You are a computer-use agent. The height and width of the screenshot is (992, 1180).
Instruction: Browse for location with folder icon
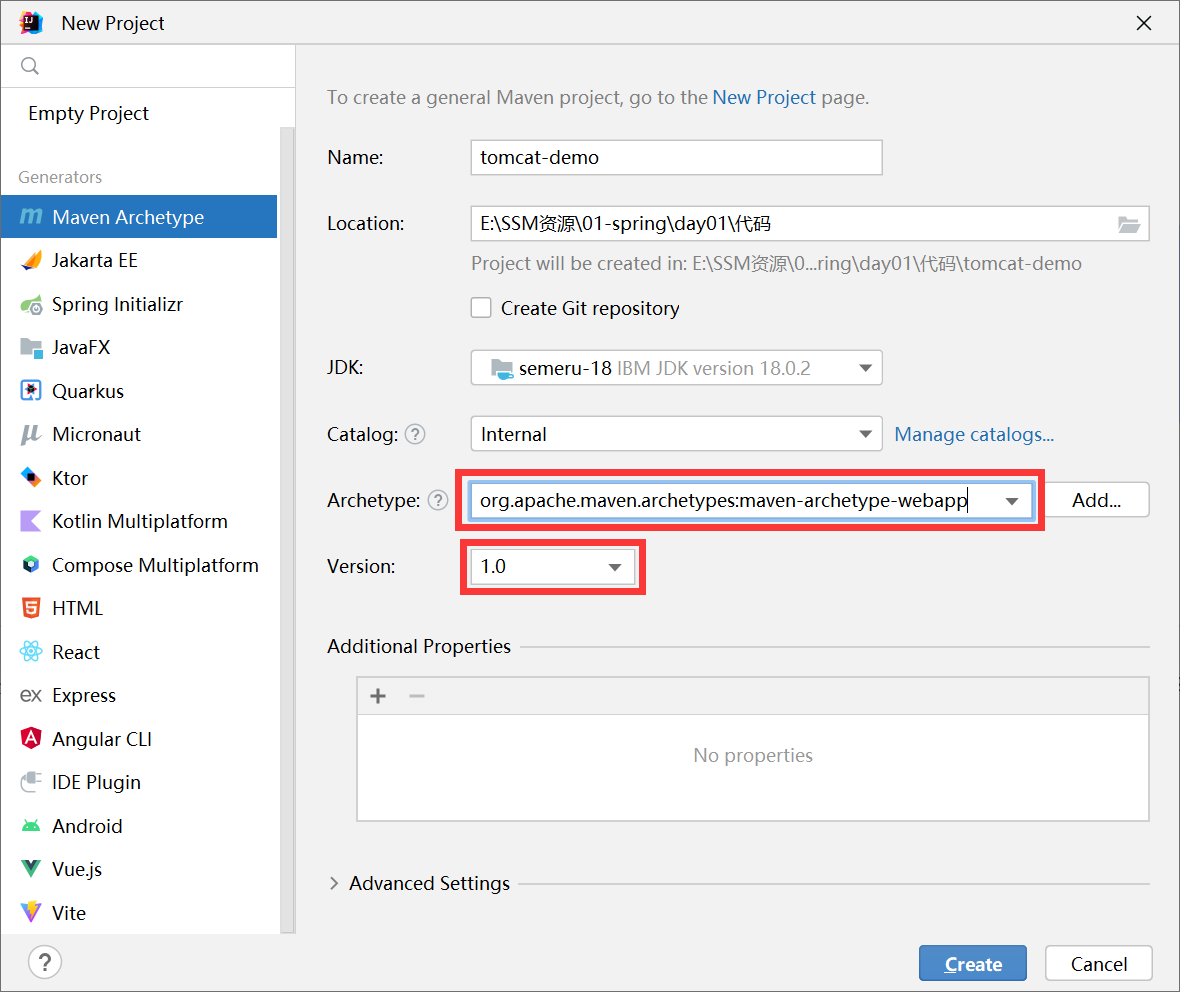(x=1128, y=224)
